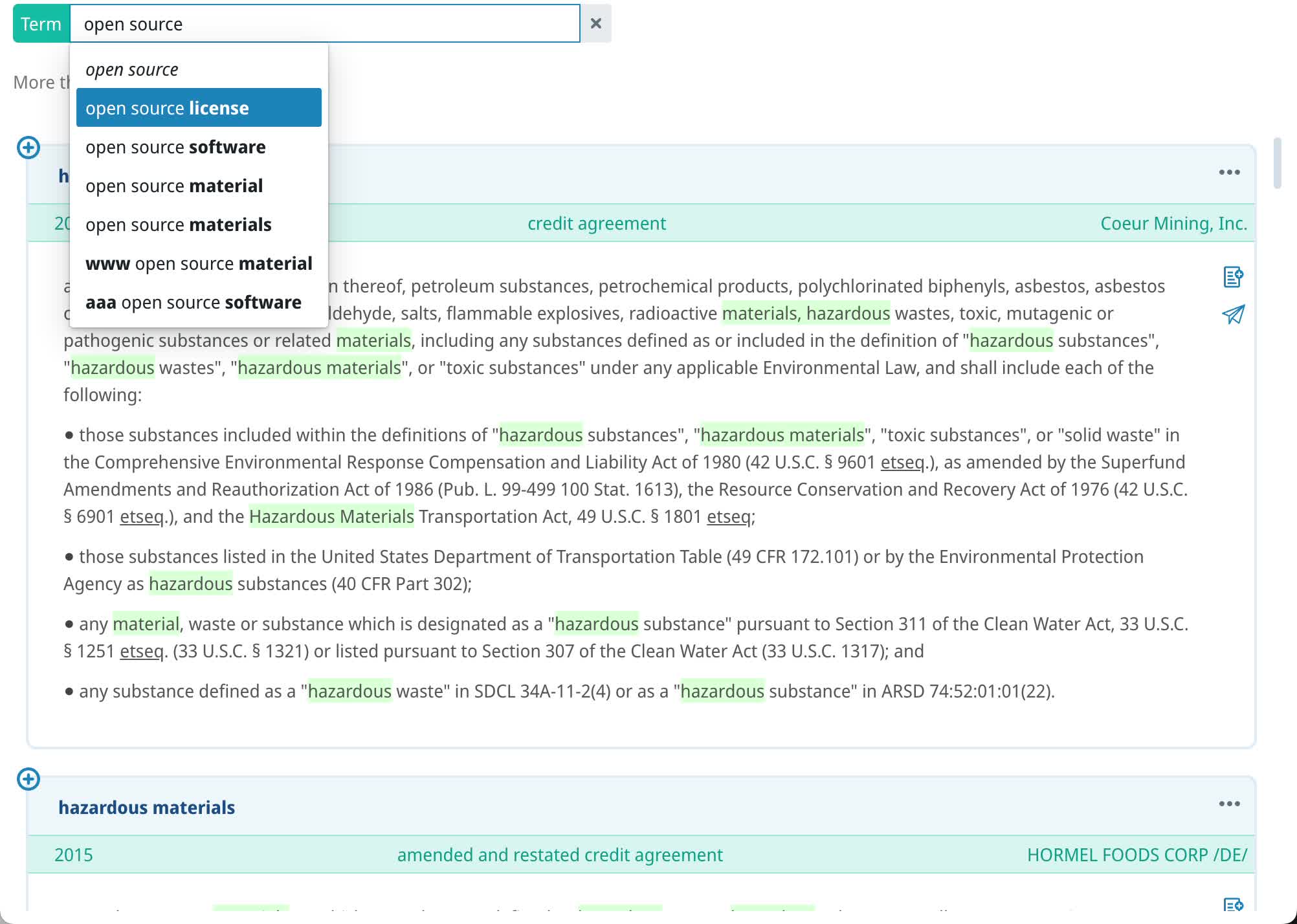Click highlighted 'material' in 'any material, waste'
The image size is (1297, 924).
(x=146, y=624)
